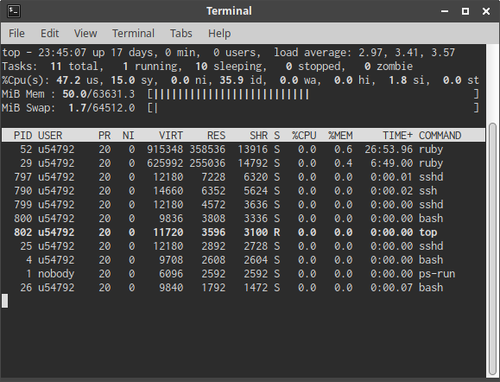Click the nobody user name
Image resolution: width=500 pixels, height=382 pixels.
point(56,274)
